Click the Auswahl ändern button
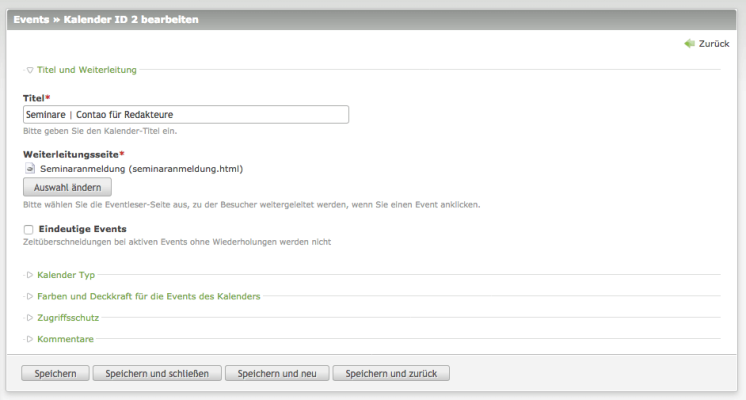 [67, 187]
